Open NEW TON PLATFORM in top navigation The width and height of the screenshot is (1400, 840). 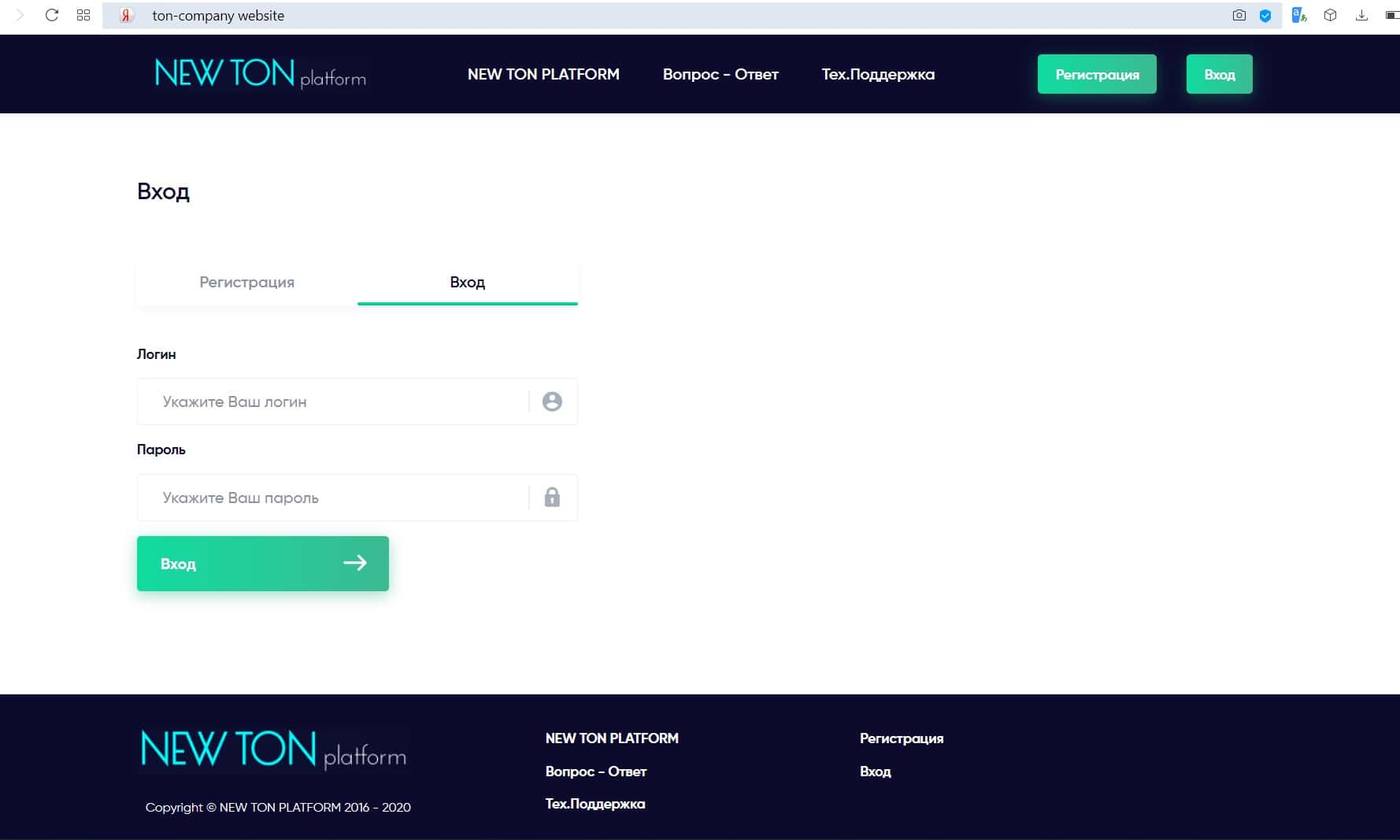click(x=543, y=74)
